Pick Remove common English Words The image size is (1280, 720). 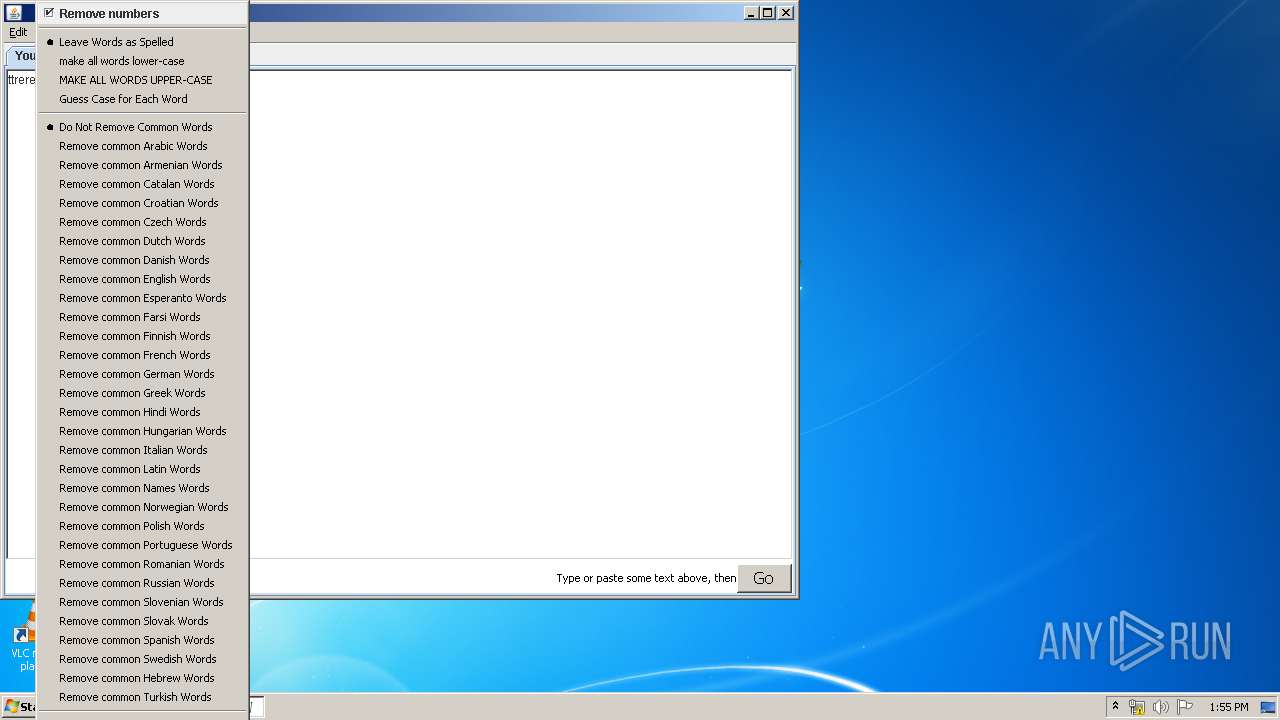coord(143,279)
